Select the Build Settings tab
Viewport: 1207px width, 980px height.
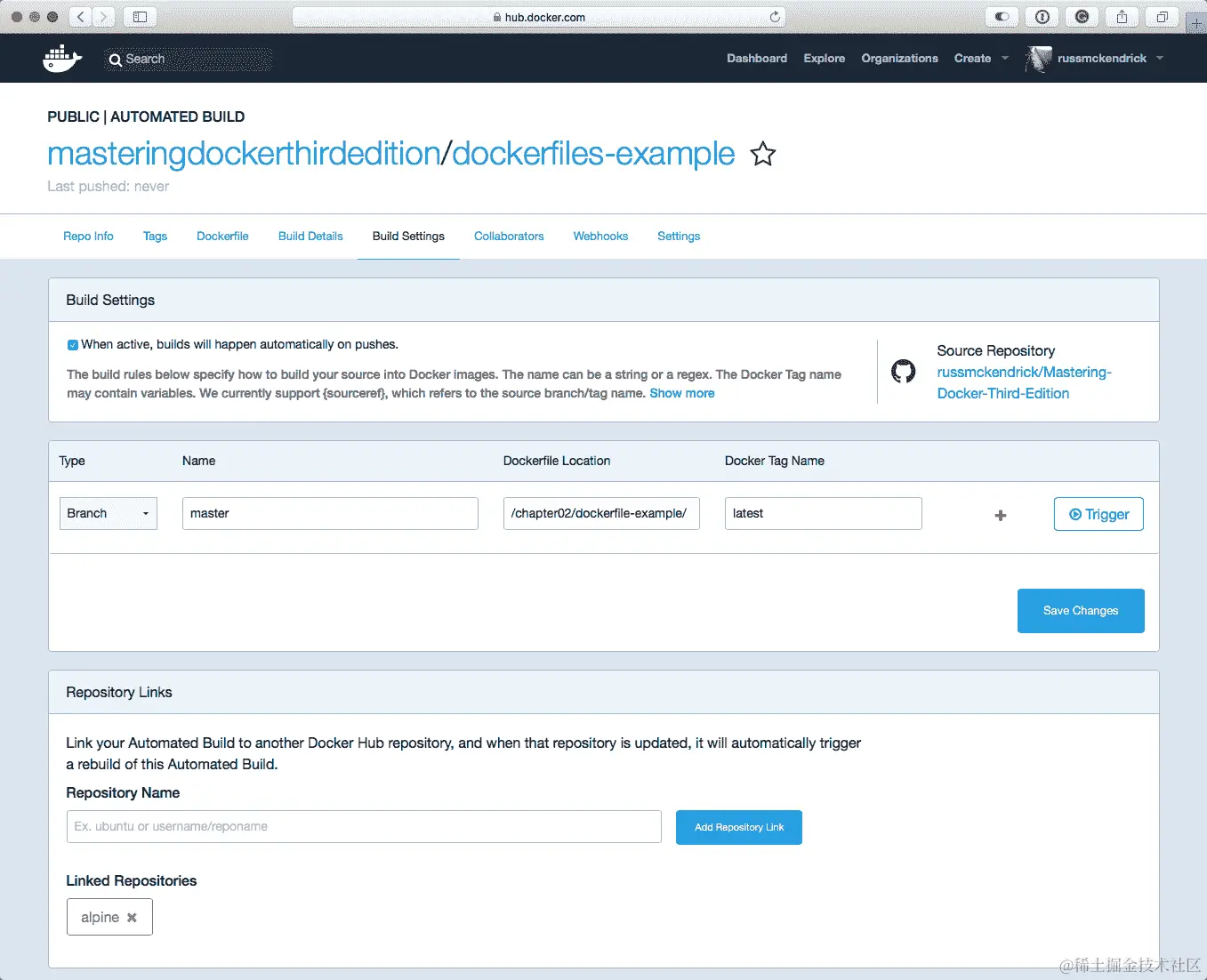pyautogui.click(x=408, y=237)
